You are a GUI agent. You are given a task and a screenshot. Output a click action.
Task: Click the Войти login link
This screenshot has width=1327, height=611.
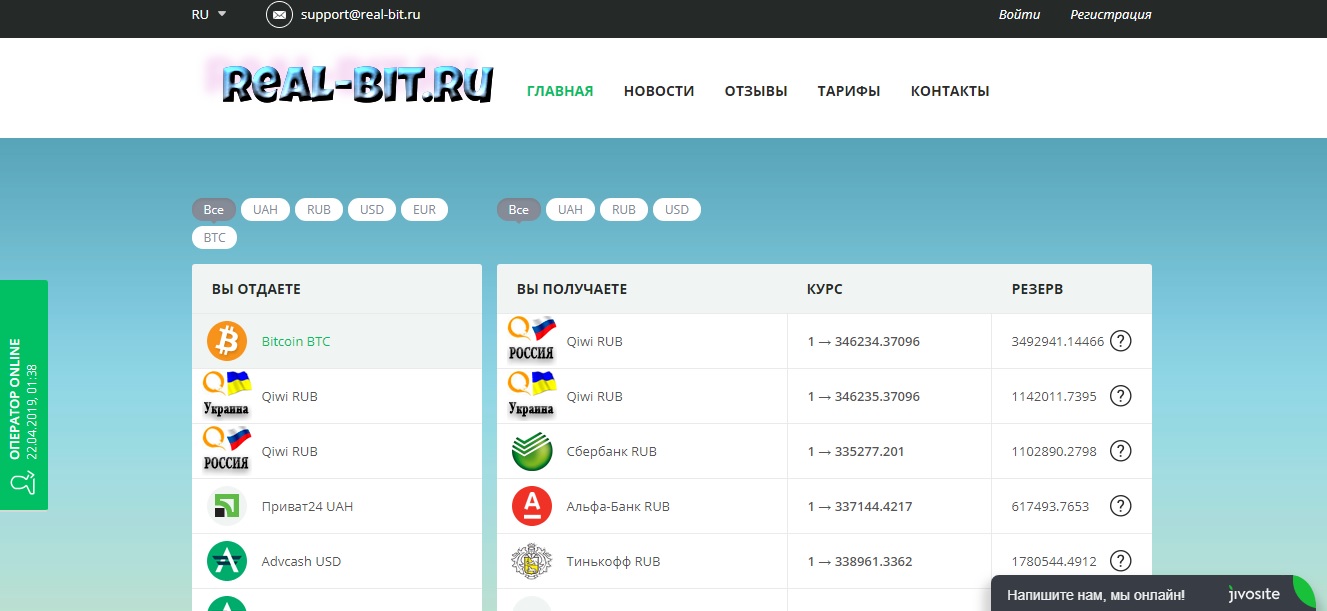[x=1019, y=15]
